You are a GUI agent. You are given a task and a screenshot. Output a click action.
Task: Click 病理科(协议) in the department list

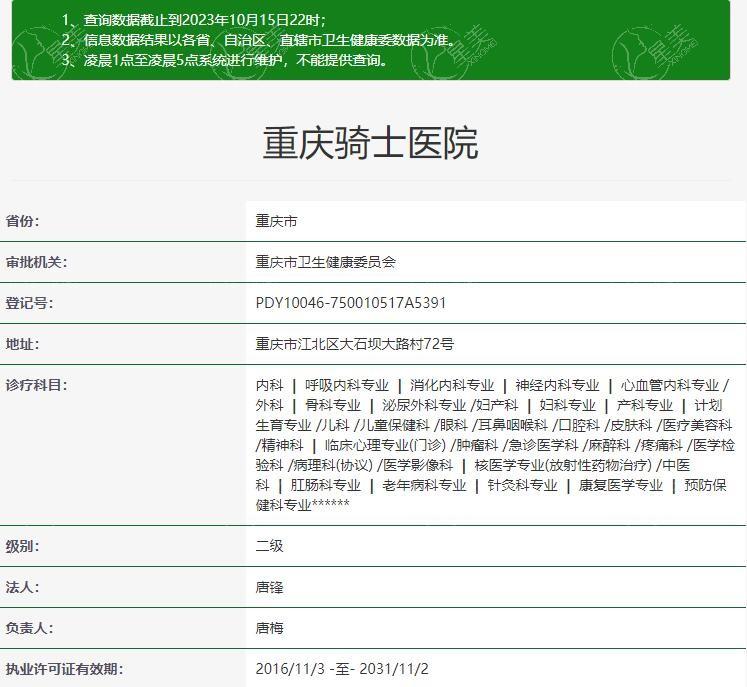(x=333, y=465)
